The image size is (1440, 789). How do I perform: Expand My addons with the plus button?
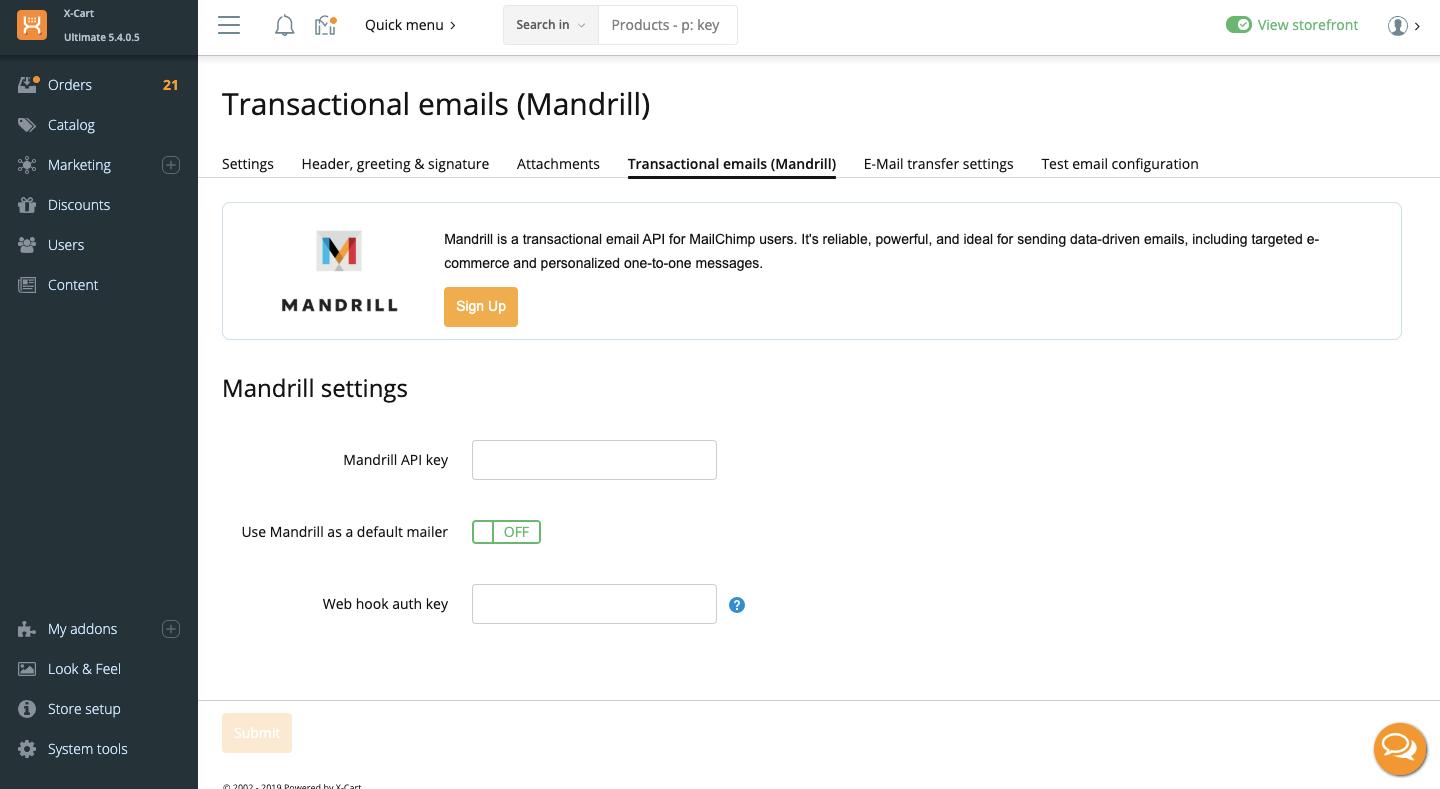pyautogui.click(x=171, y=629)
